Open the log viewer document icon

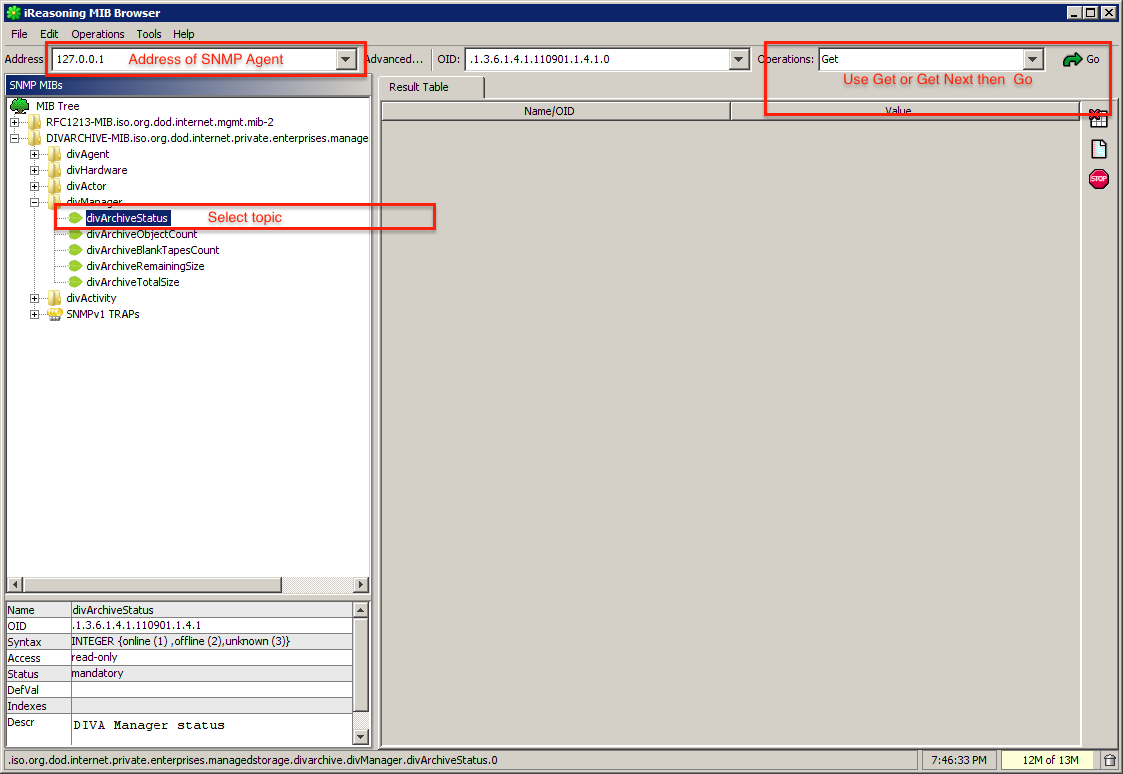(1098, 148)
